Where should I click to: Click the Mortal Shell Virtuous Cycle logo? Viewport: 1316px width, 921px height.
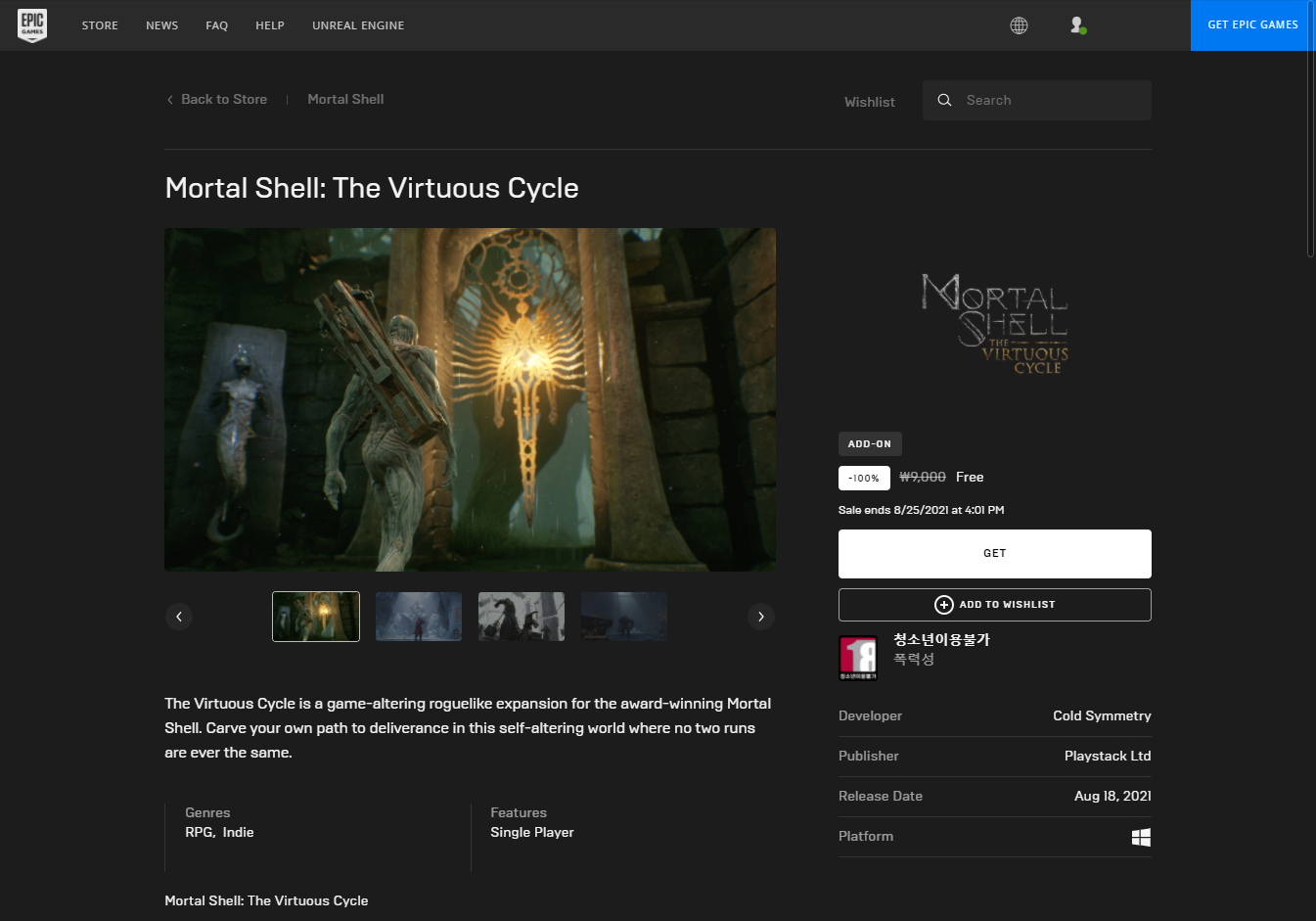(x=995, y=324)
